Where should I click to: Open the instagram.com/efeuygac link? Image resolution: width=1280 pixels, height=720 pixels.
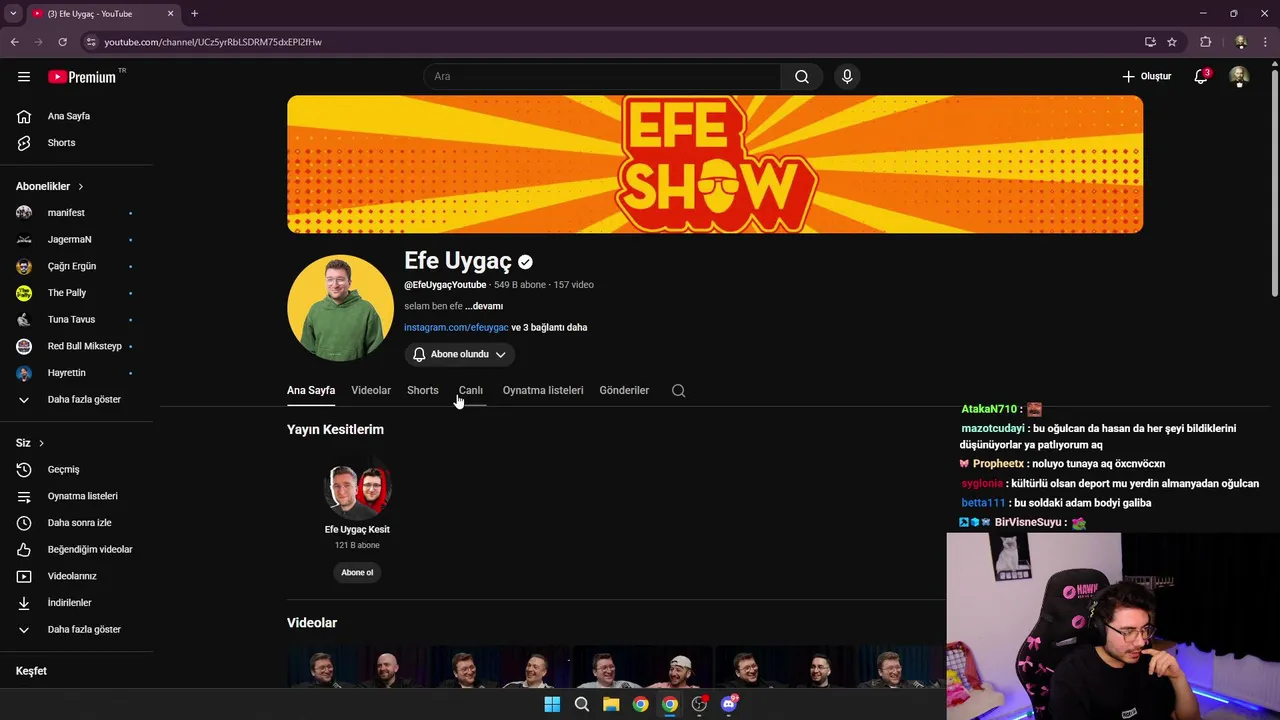[456, 327]
